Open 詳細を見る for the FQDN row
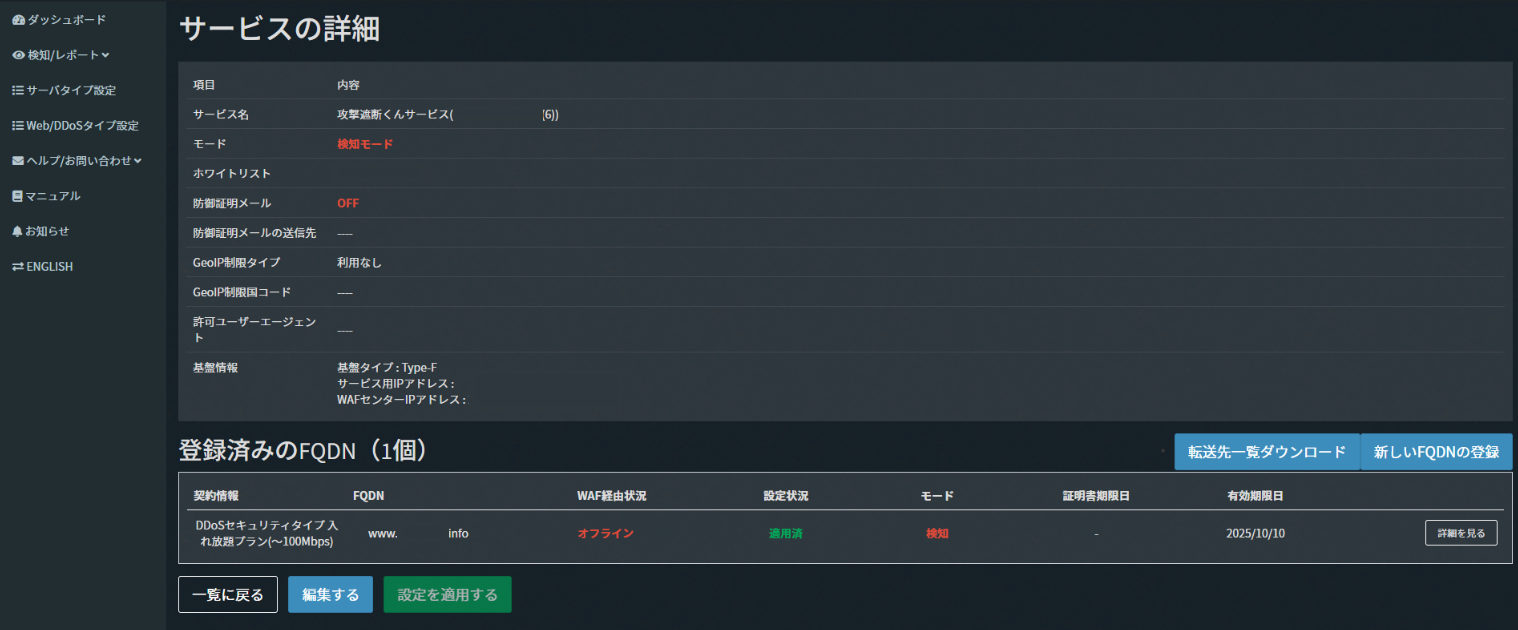 [1460, 533]
